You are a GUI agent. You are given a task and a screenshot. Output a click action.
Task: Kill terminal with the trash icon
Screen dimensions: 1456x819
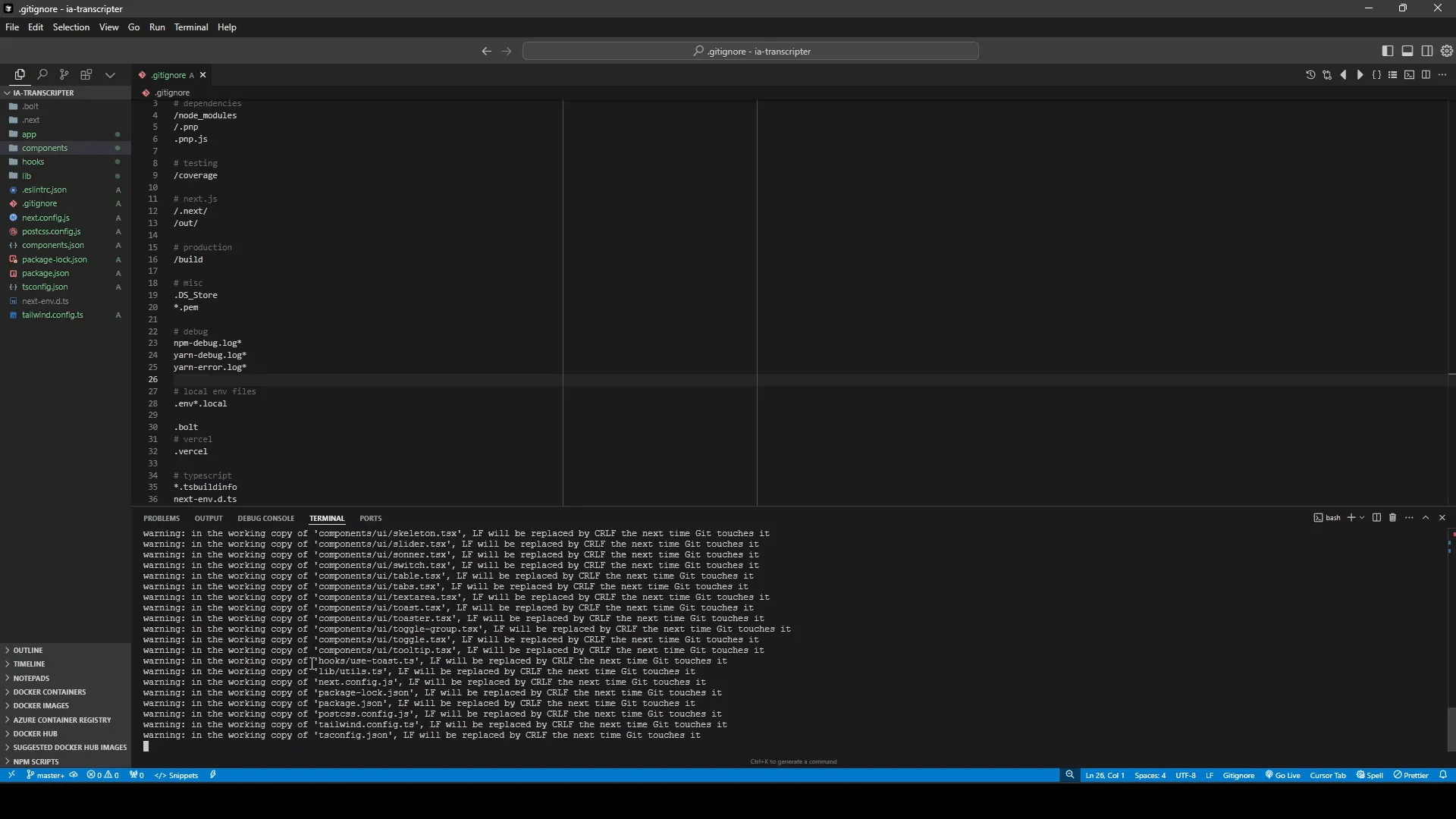click(x=1393, y=518)
